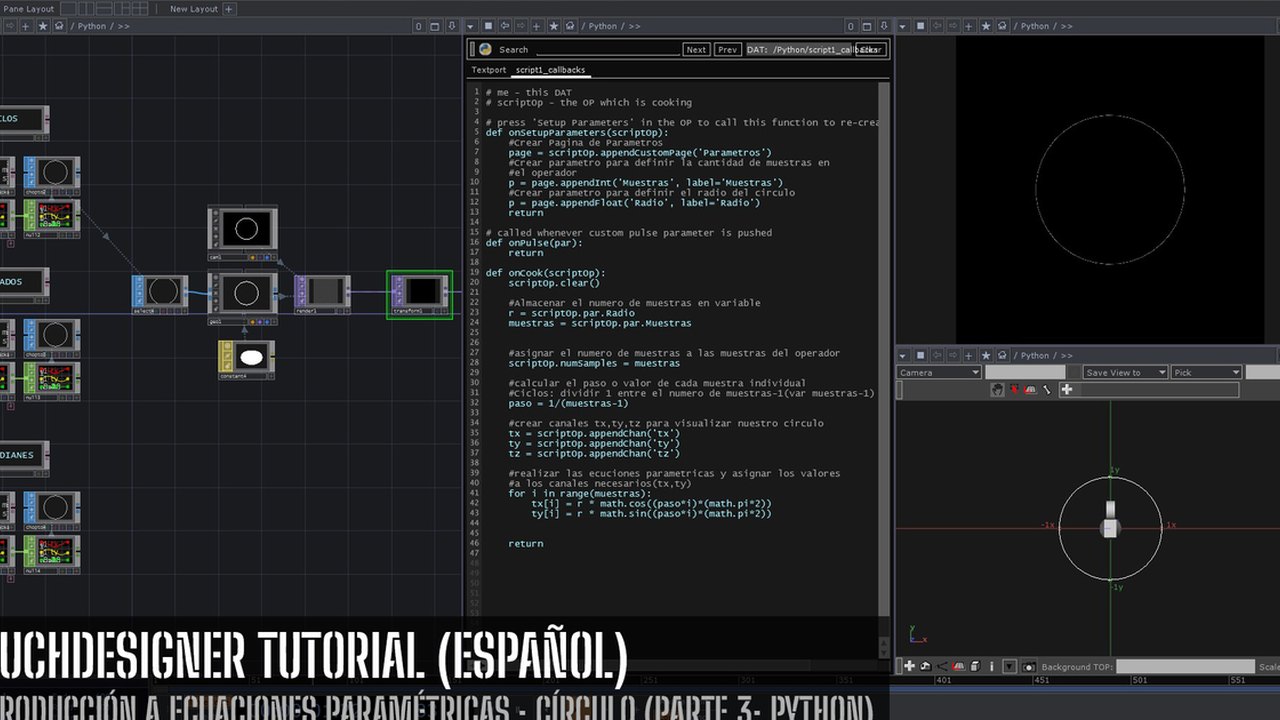Click home view icon in bottom viewer toolbar

click(926, 667)
